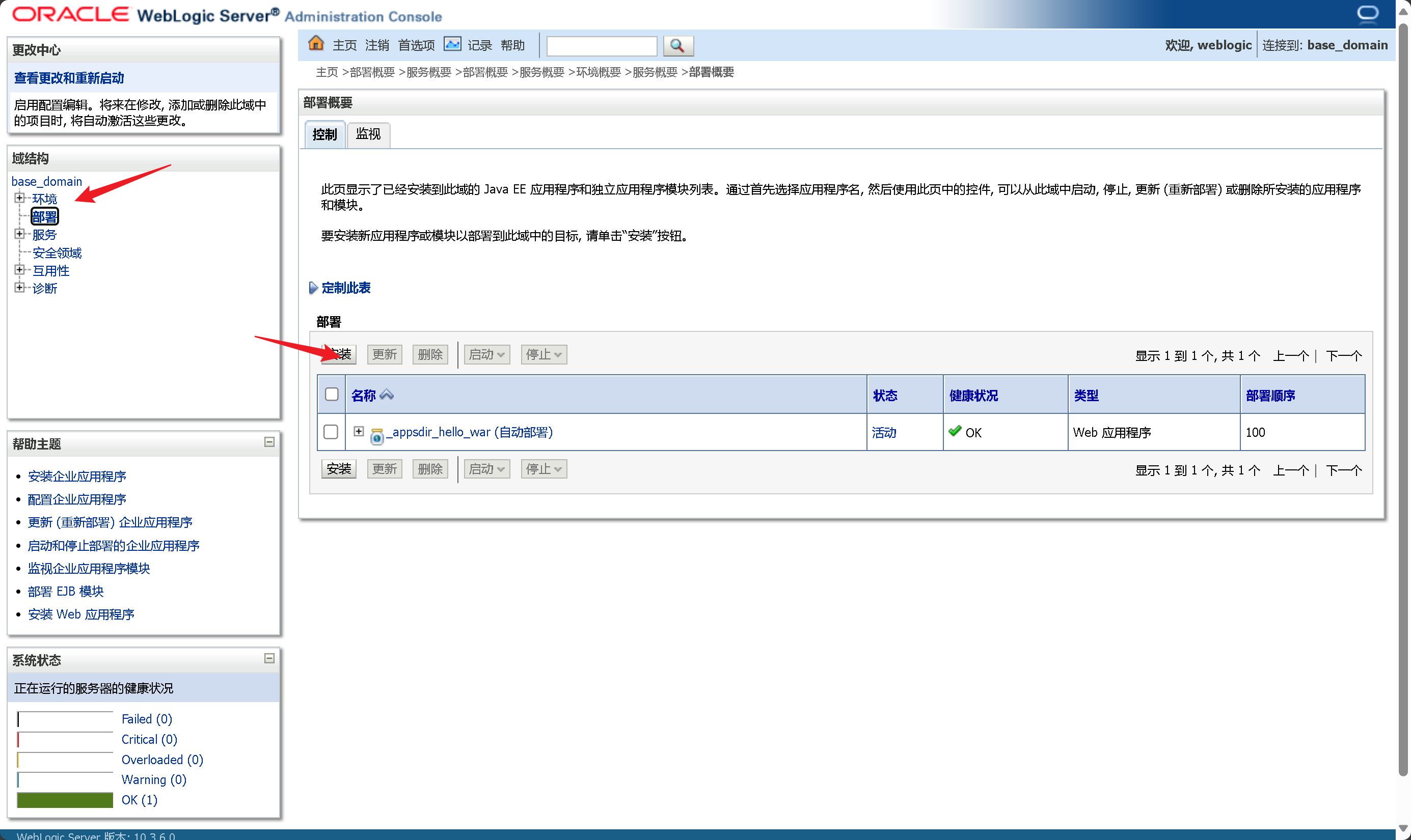Expand the 定制此表 section

(x=313, y=288)
